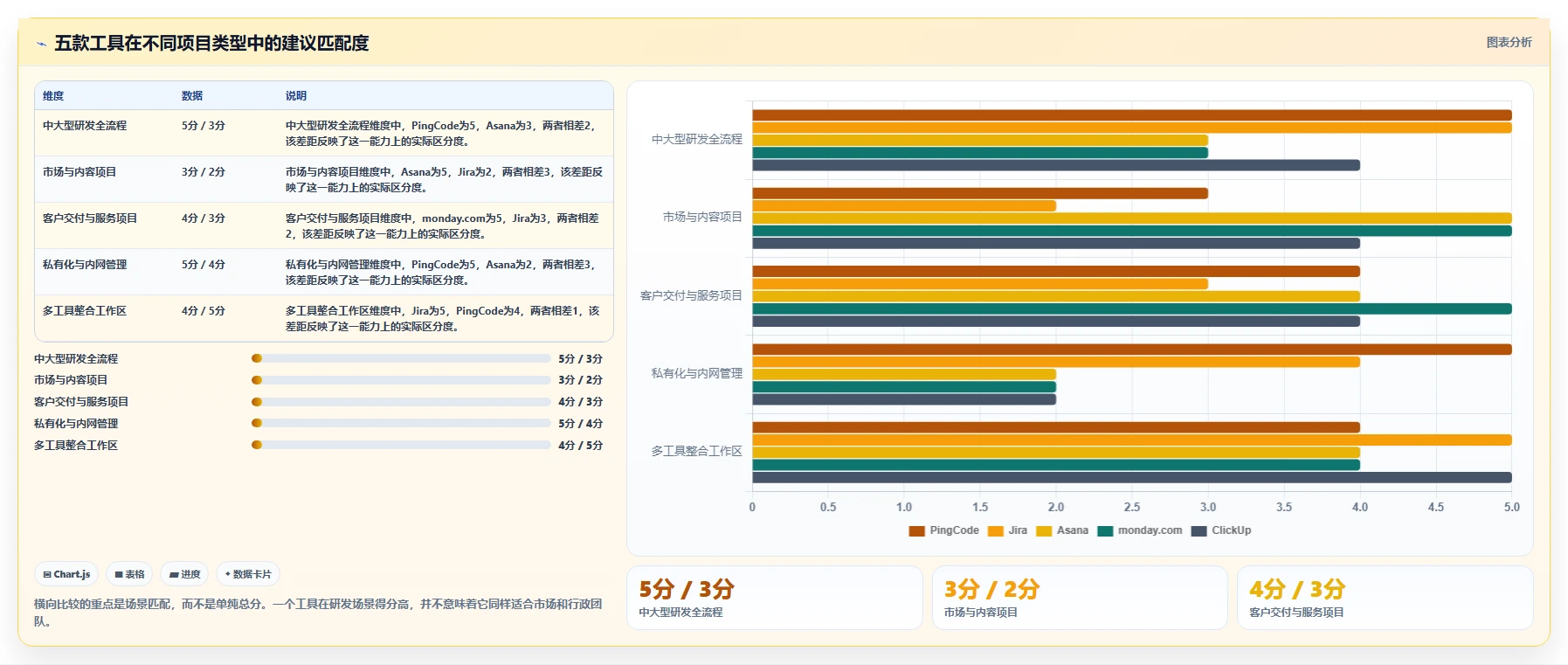Click the progress bar for 客户交付与服务项目

[x=401, y=402]
